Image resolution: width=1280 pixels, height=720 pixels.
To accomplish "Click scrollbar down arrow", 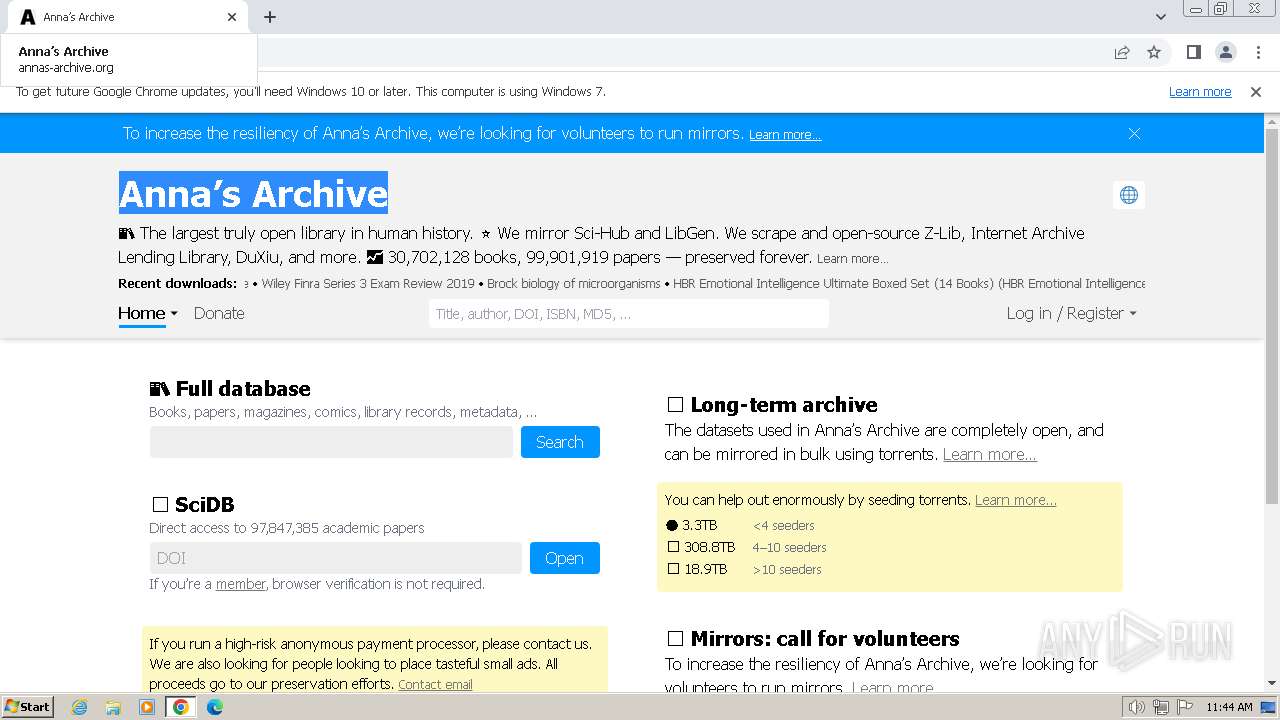I will (1272, 684).
